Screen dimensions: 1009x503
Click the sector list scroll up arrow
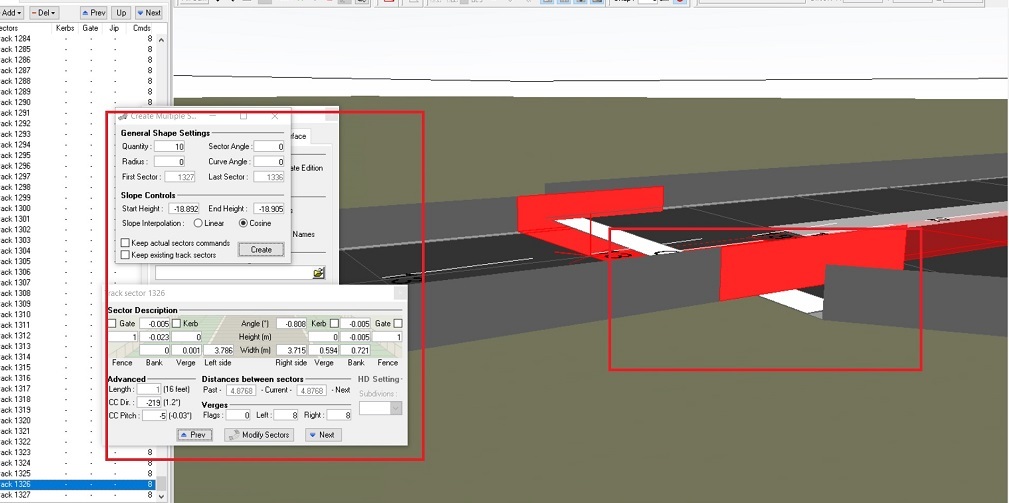click(x=161, y=40)
